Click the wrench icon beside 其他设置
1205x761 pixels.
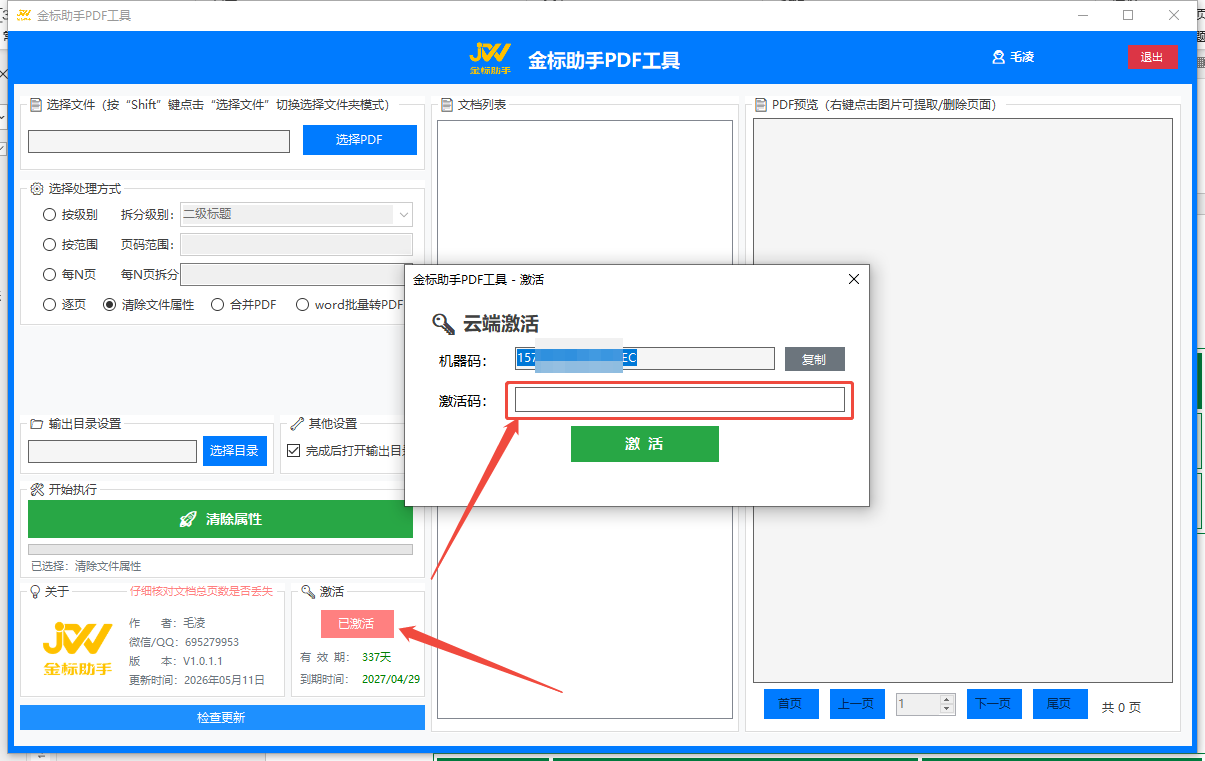pos(297,424)
